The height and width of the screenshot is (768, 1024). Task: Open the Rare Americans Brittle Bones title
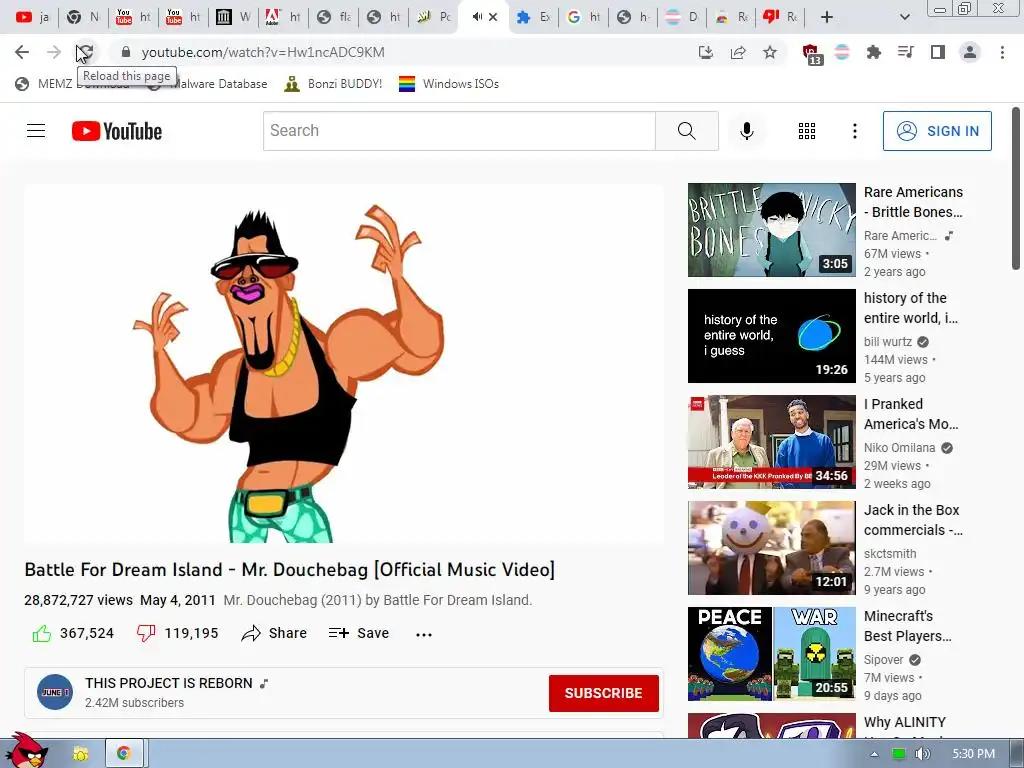pos(913,202)
